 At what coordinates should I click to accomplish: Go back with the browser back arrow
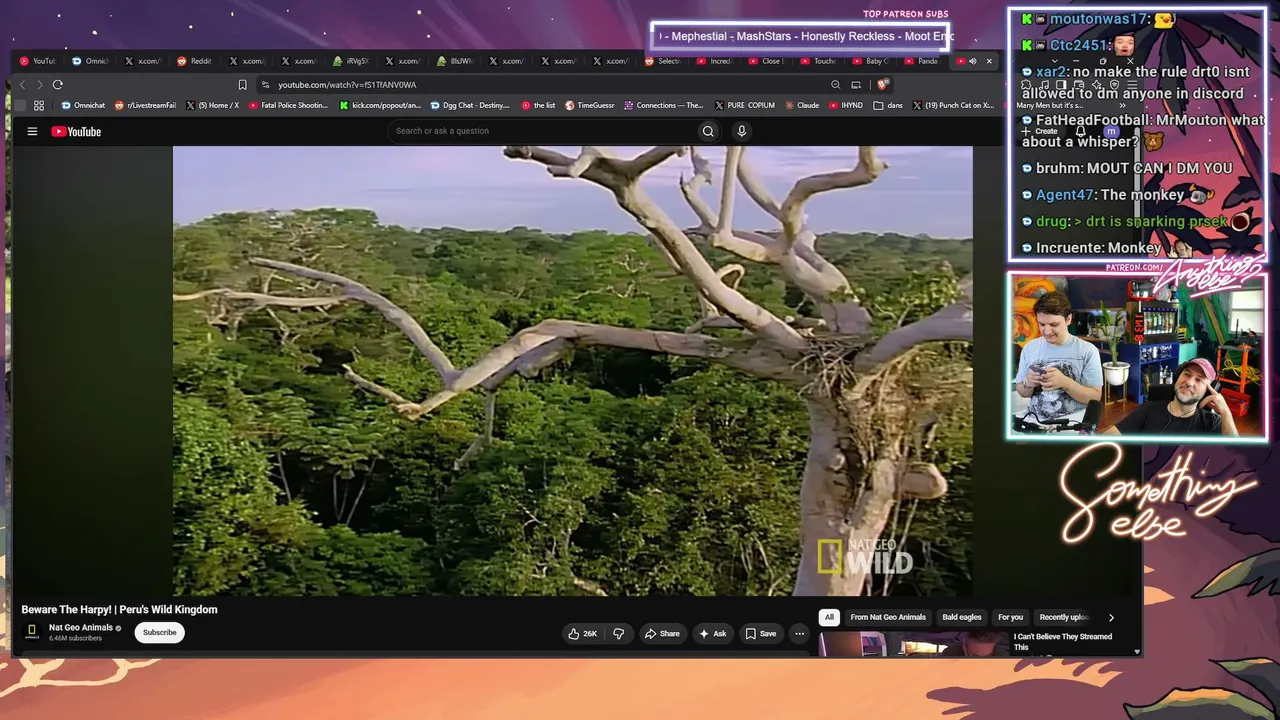(x=23, y=85)
